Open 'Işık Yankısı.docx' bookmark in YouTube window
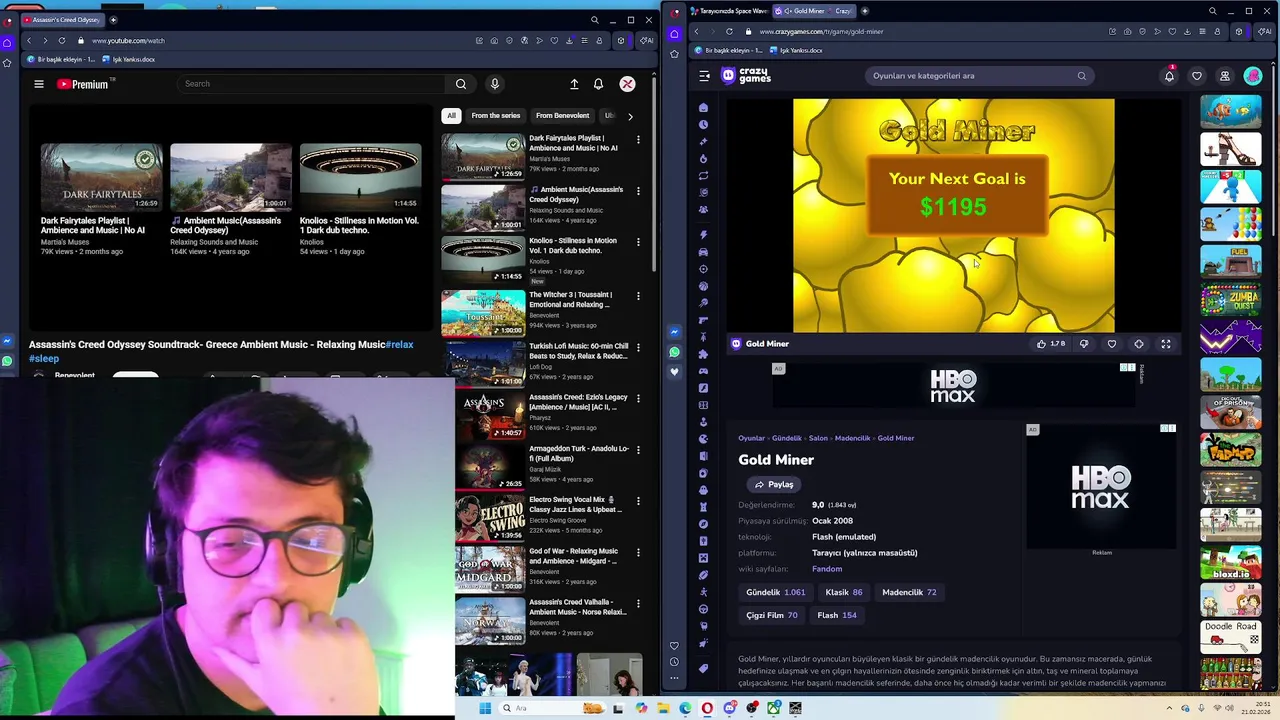 pyautogui.click(x=128, y=60)
